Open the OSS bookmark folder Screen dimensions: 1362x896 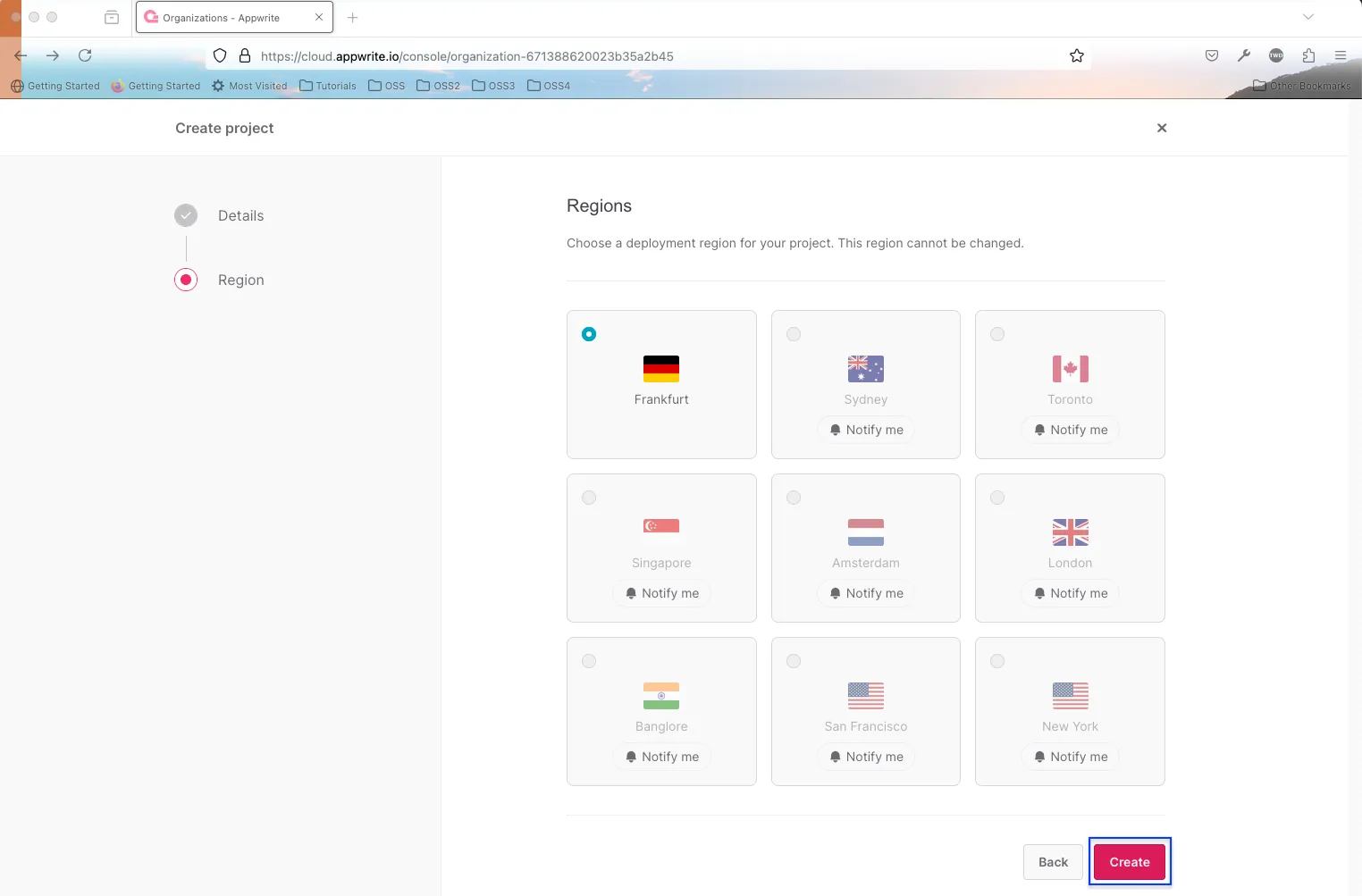(x=386, y=86)
